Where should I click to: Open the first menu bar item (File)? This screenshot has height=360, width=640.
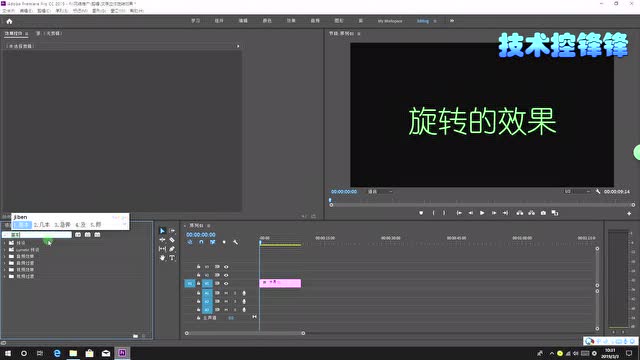point(9,11)
